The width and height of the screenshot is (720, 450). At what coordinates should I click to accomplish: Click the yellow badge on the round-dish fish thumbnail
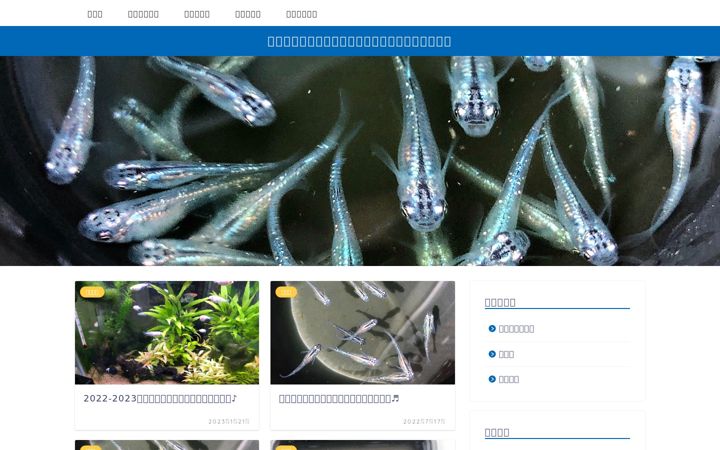286,292
